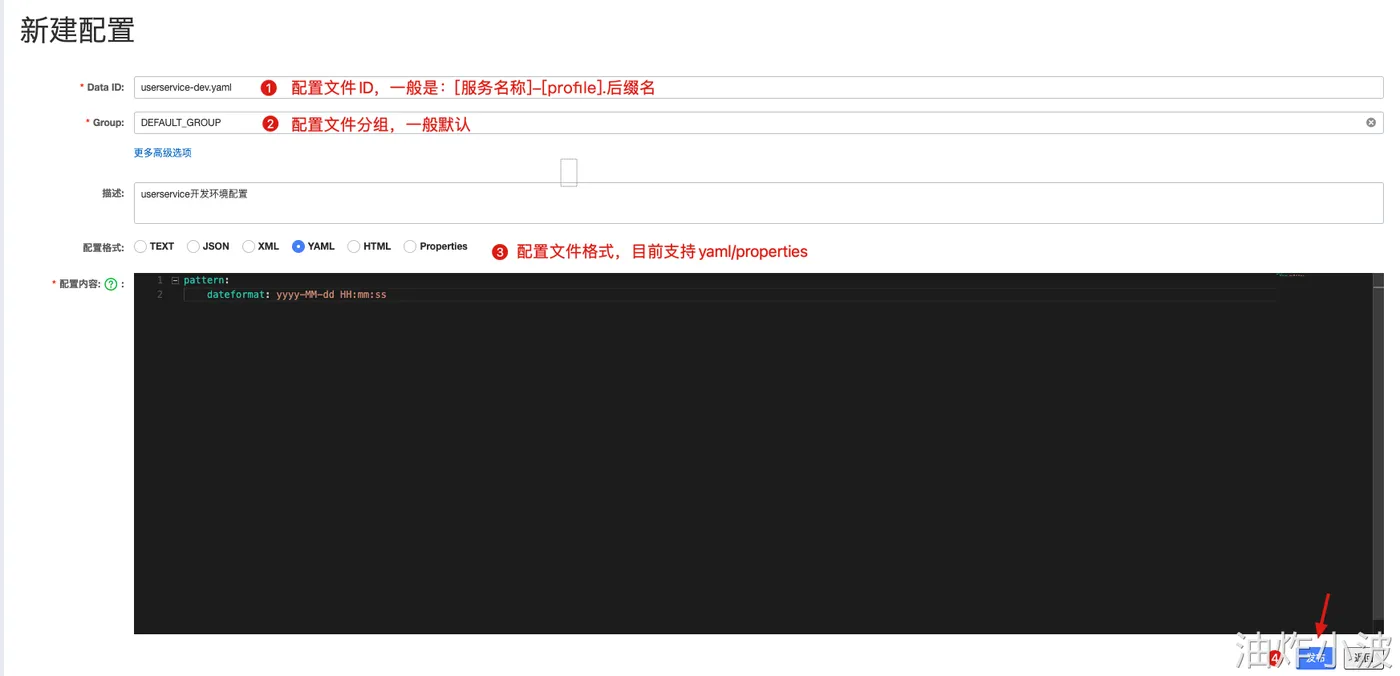Click the Data ID input field

(758, 87)
